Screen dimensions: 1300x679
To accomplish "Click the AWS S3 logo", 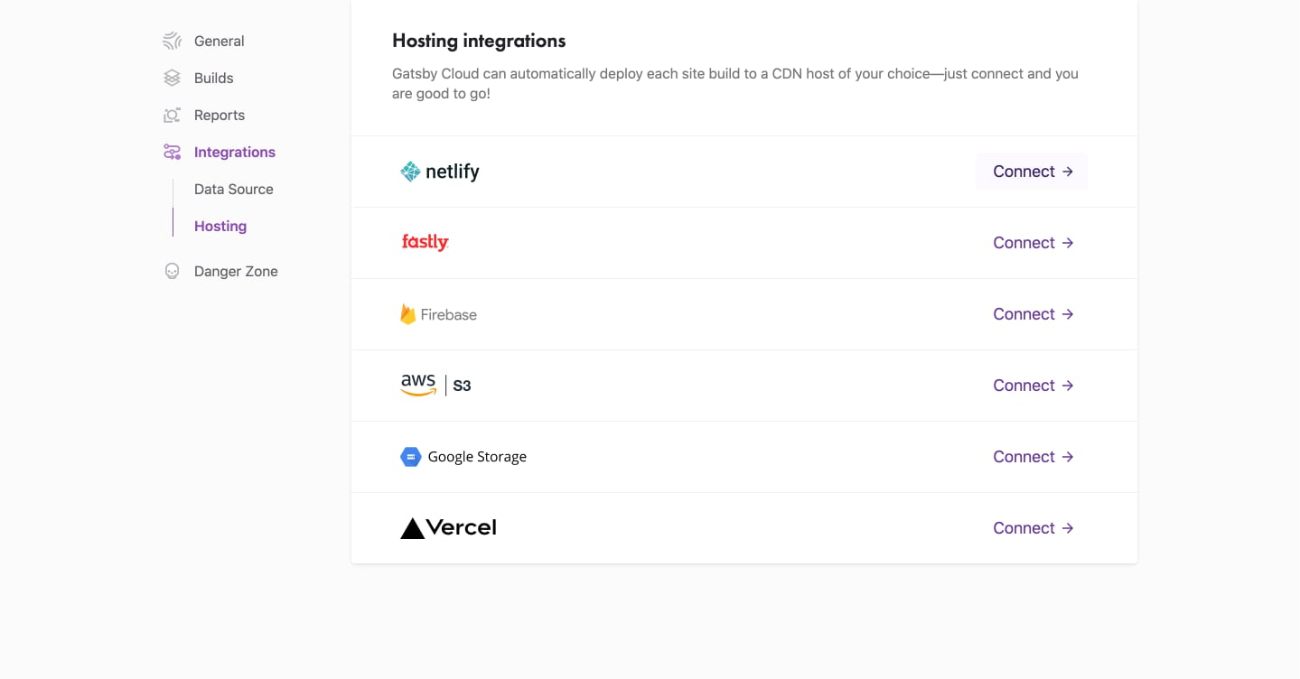I will (436, 385).
